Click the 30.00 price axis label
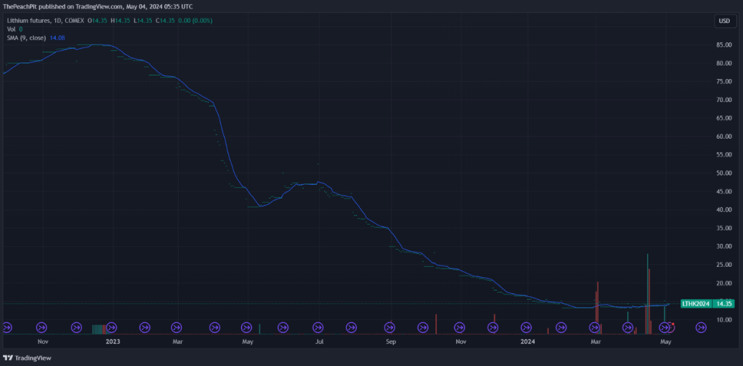Image resolution: width=743 pixels, height=366 pixels. pyautogui.click(x=725, y=247)
